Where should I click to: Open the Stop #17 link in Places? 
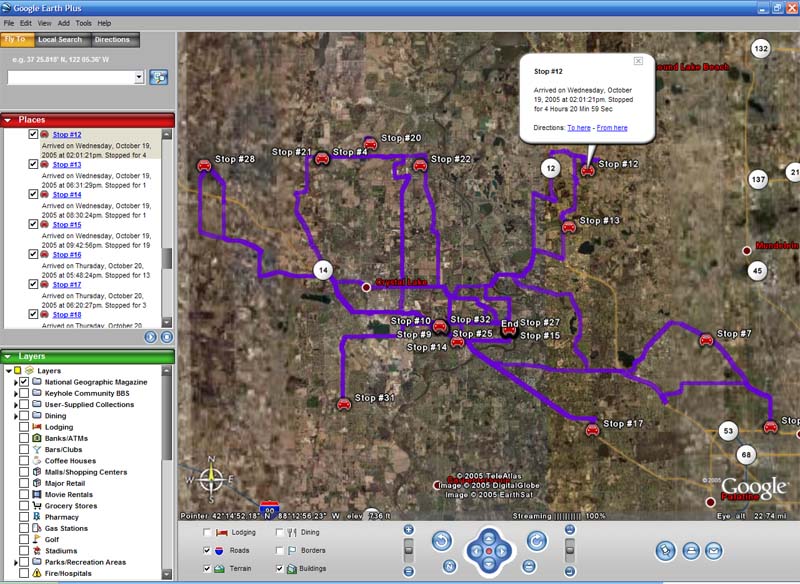click(x=67, y=285)
